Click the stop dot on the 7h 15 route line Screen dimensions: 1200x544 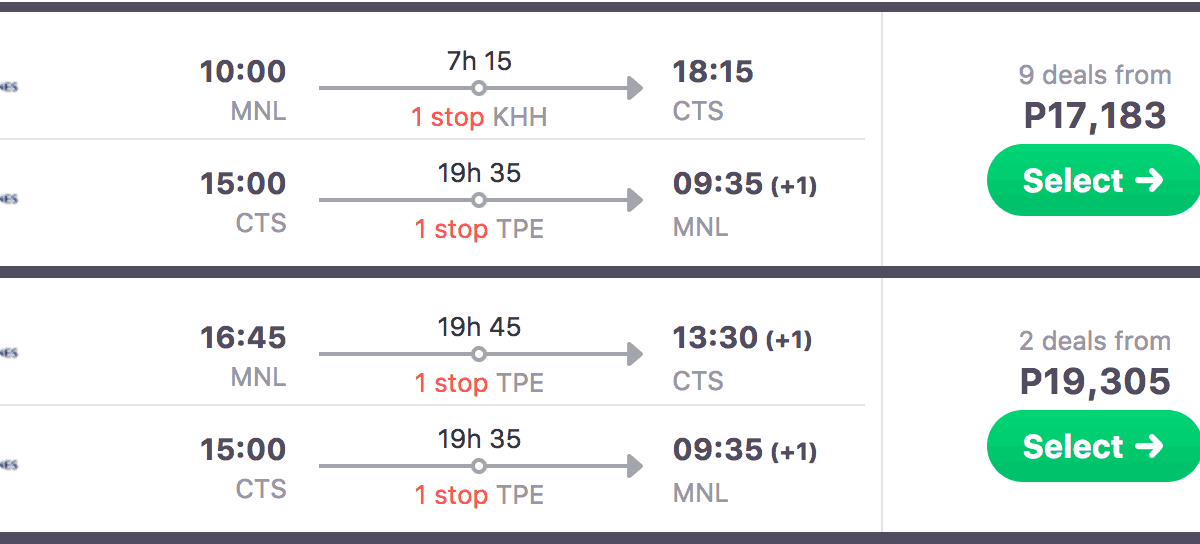coord(479,88)
